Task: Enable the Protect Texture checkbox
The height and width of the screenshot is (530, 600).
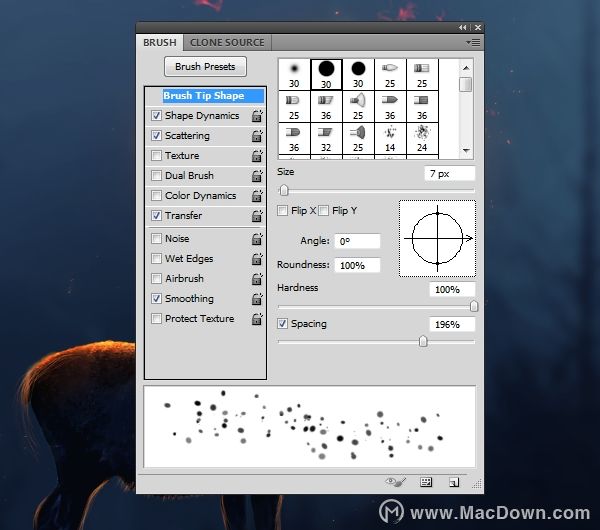Action: pyautogui.click(x=156, y=318)
